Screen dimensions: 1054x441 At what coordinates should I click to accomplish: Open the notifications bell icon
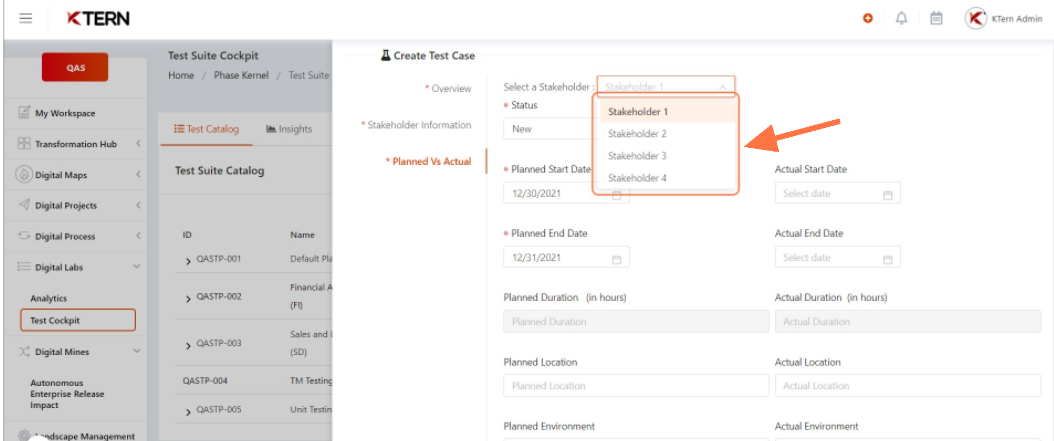point(901,19)
